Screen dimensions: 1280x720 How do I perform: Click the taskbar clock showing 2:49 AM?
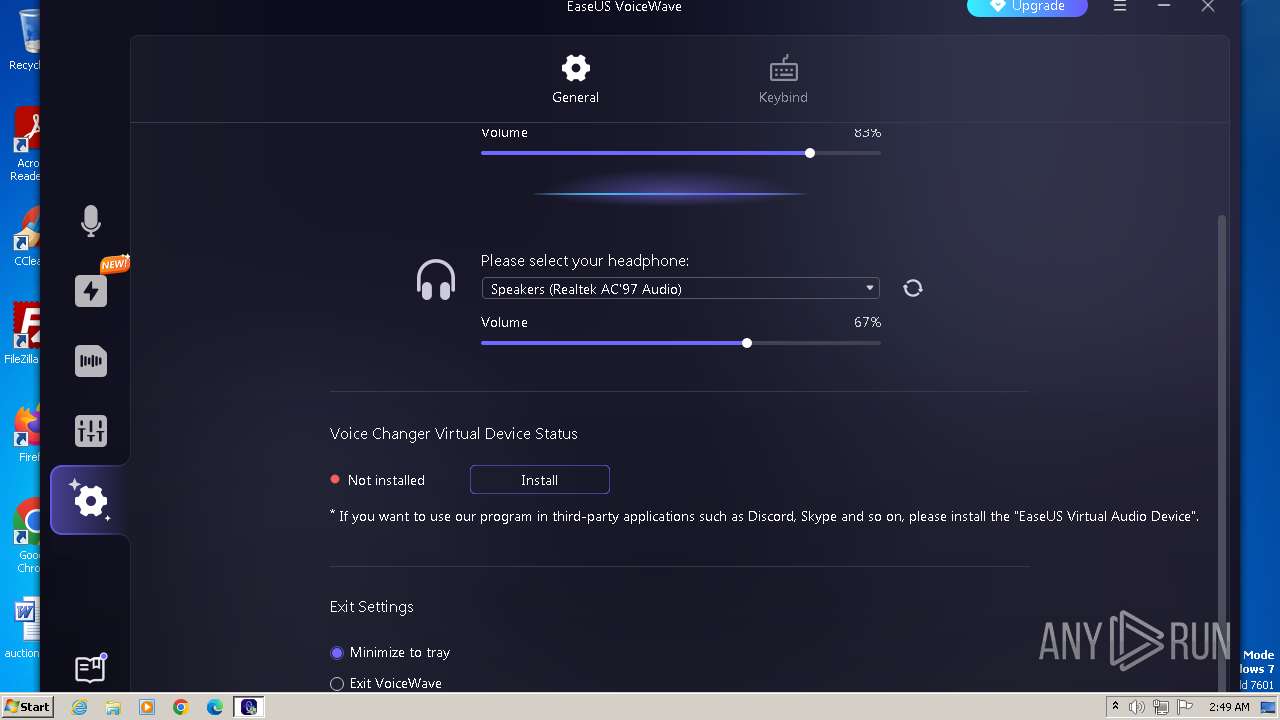[1229, 707]
